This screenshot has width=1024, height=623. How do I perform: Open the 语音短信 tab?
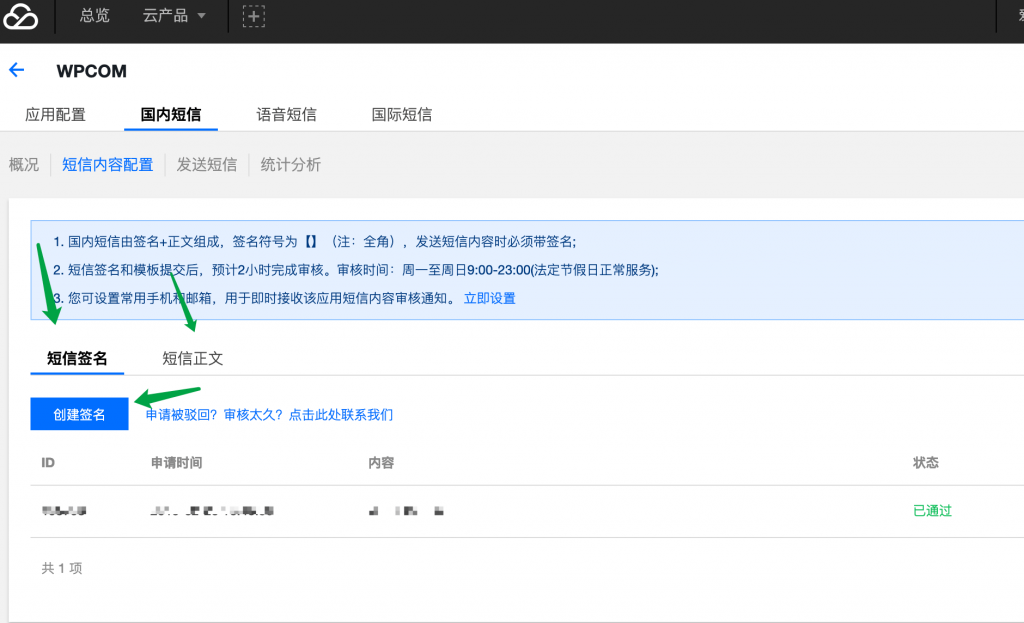tap(286, 114)
